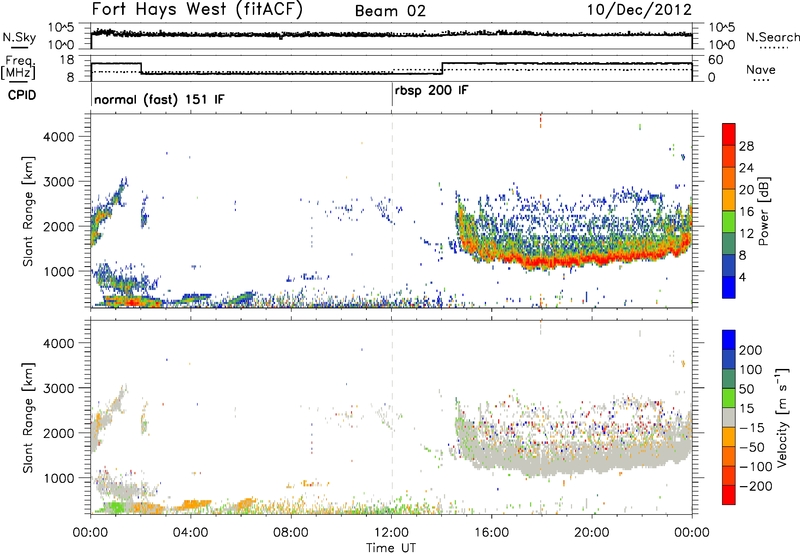This screenshot has width=800, height=554.
Task: Click the 04:00 time axis tick label
Action: point(190,533)
